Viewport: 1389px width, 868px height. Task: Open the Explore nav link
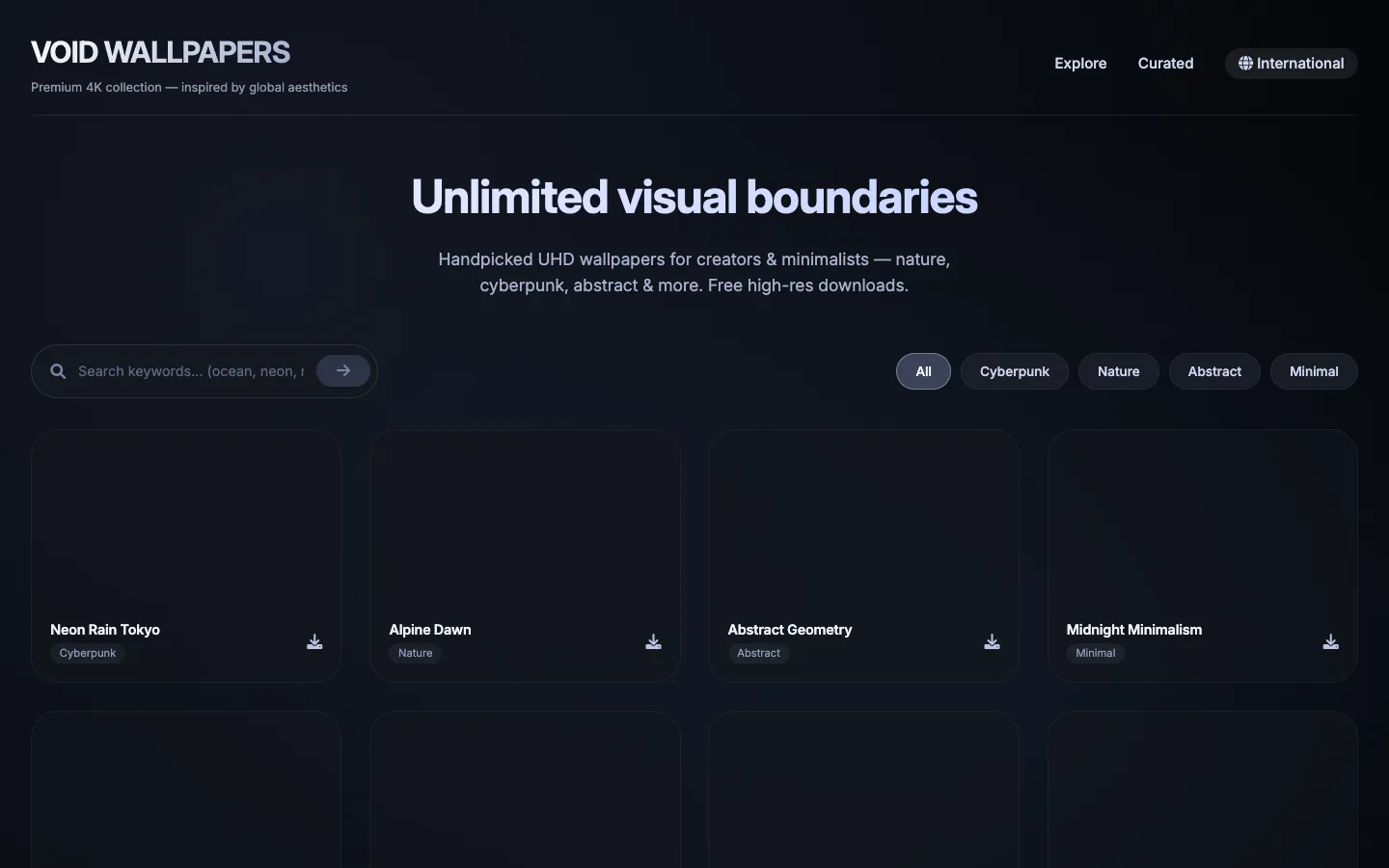coord(1080,64)
